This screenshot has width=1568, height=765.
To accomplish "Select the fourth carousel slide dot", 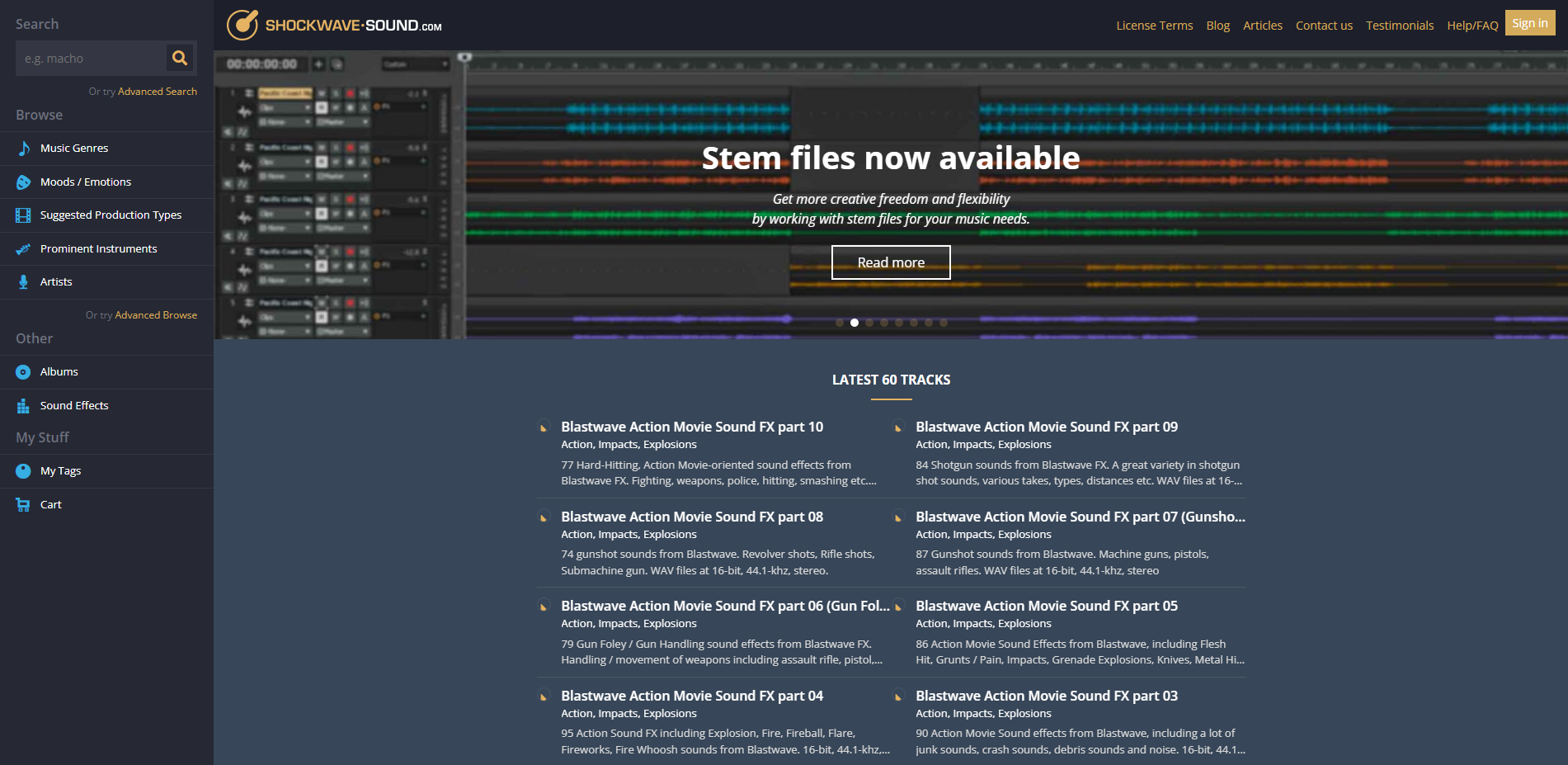I will coord(884,323).
